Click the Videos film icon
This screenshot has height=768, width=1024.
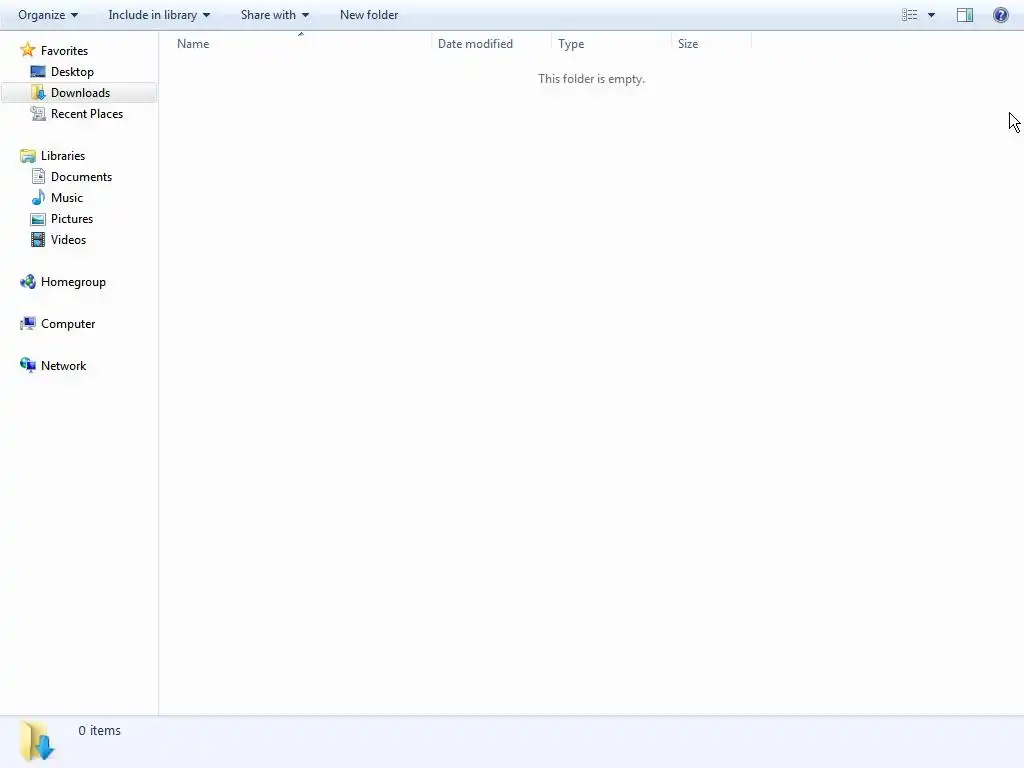pos(38,240)
